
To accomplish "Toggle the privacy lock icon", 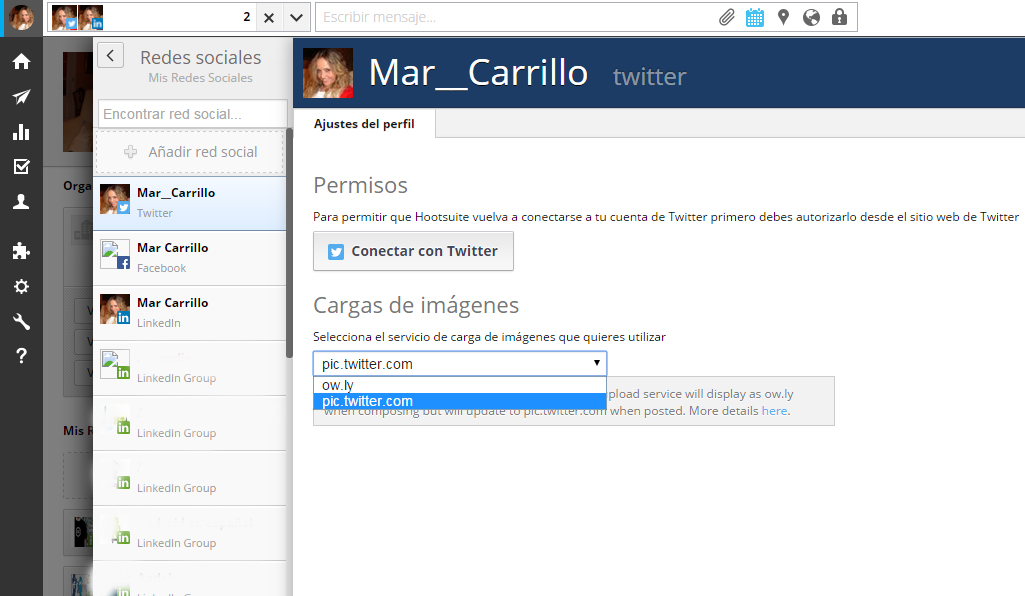I will (839, 17).
